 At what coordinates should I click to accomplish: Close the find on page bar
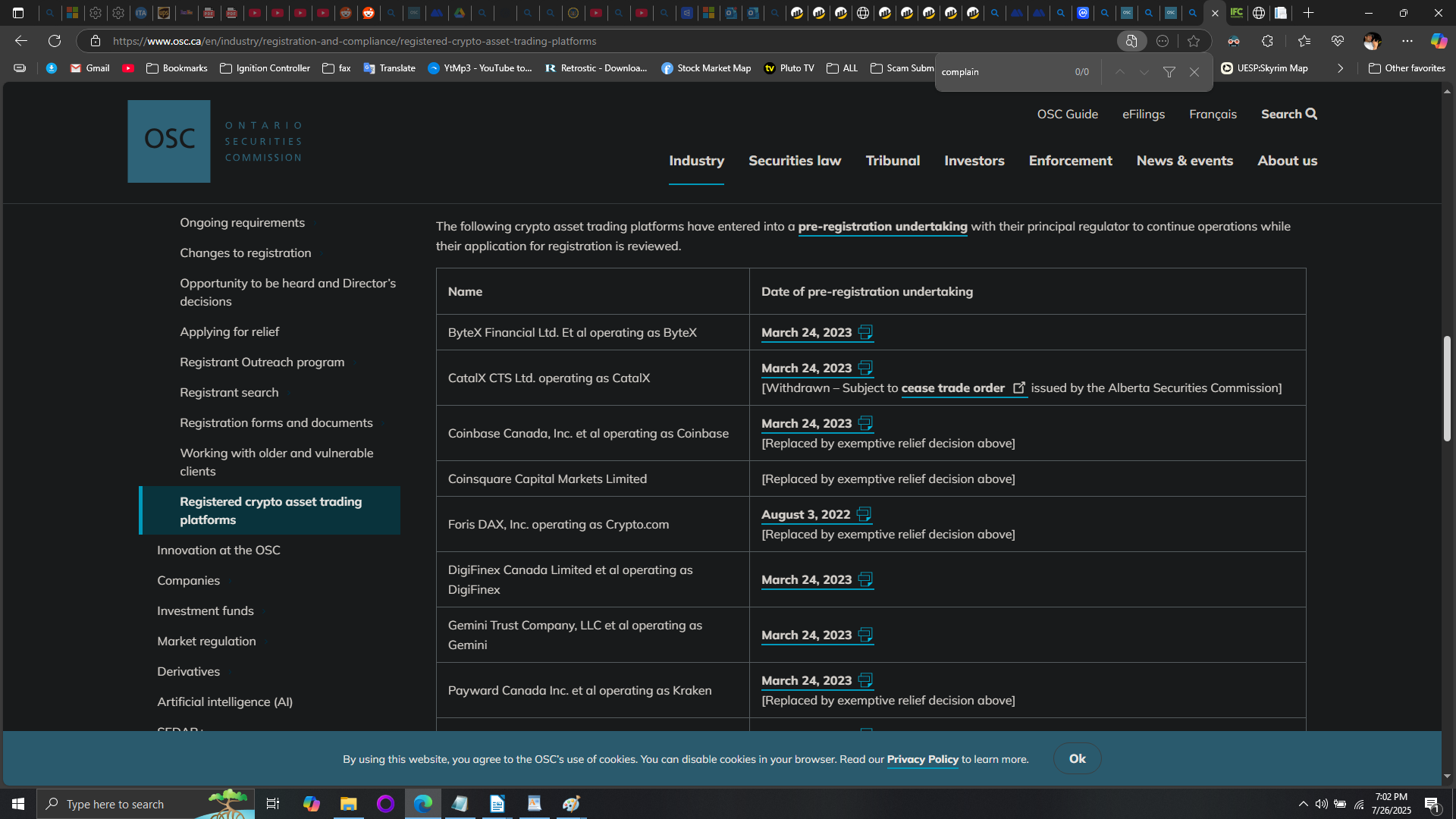tap(1194, 72)
